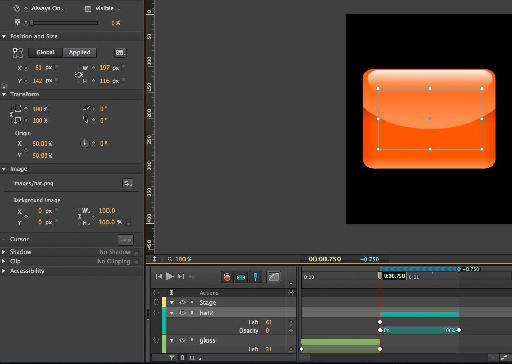Add keyframe diamond for hat2 Opacity
Screen dimensions: 512x364
click(291, 331)
